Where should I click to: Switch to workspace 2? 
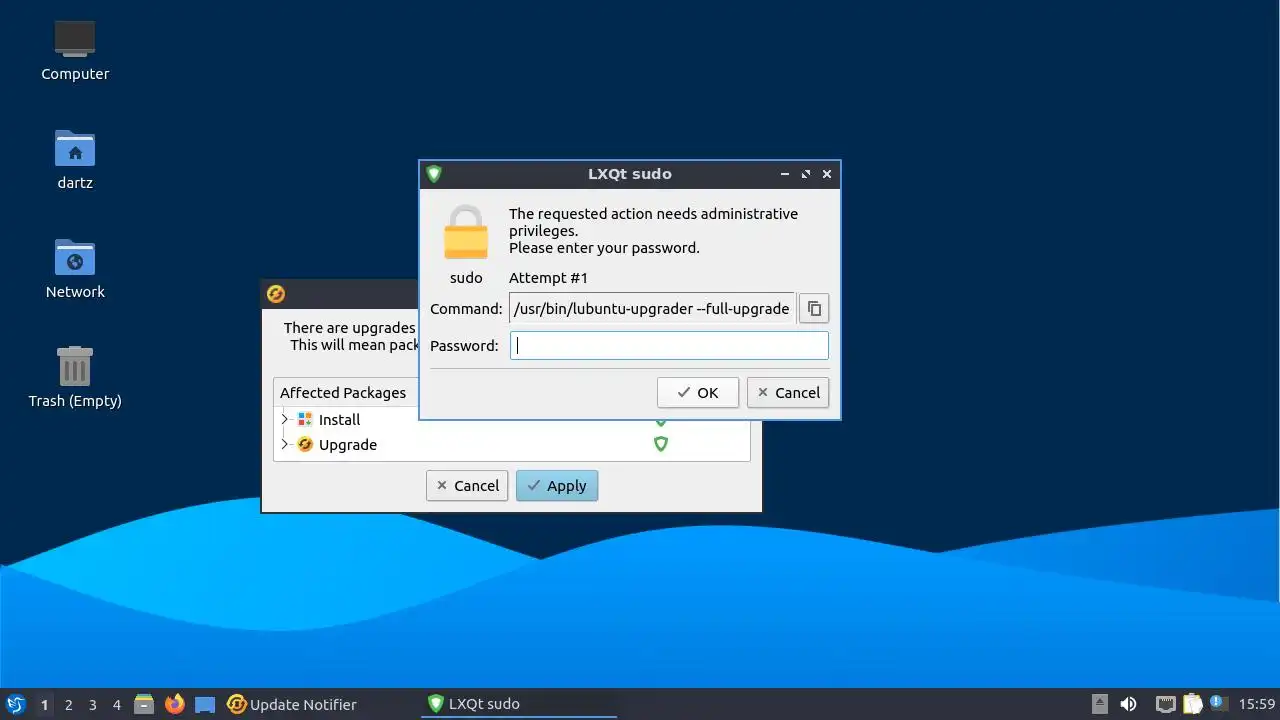(x=69, y=705)
